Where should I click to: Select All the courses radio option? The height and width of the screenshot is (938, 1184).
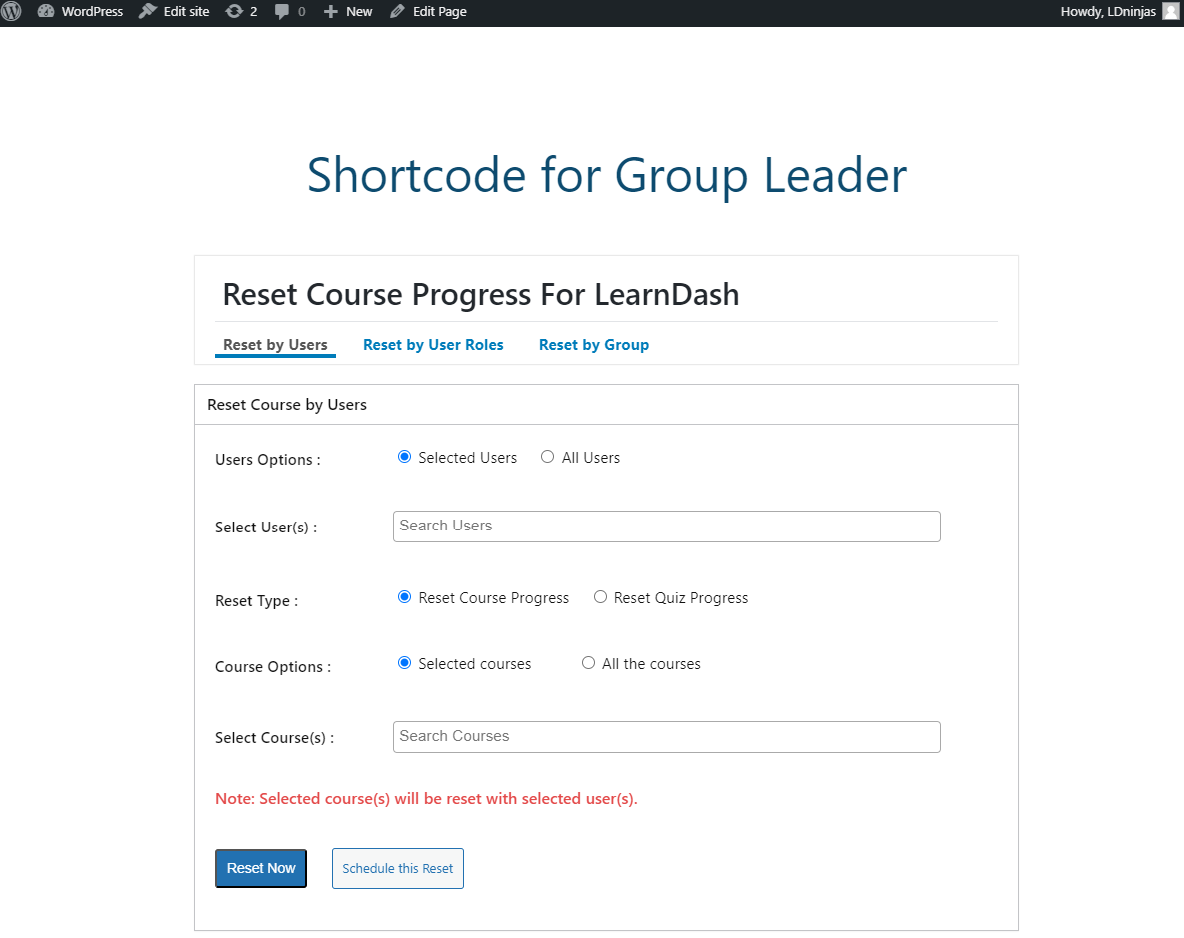click(x=588, y=663)
